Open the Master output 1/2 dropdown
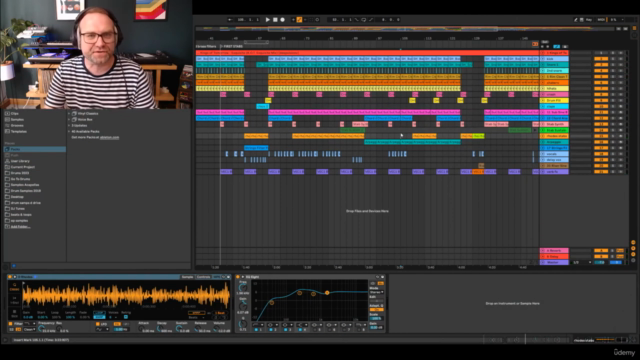The height and width of the screenshot is (360, 640). (582, 262)
